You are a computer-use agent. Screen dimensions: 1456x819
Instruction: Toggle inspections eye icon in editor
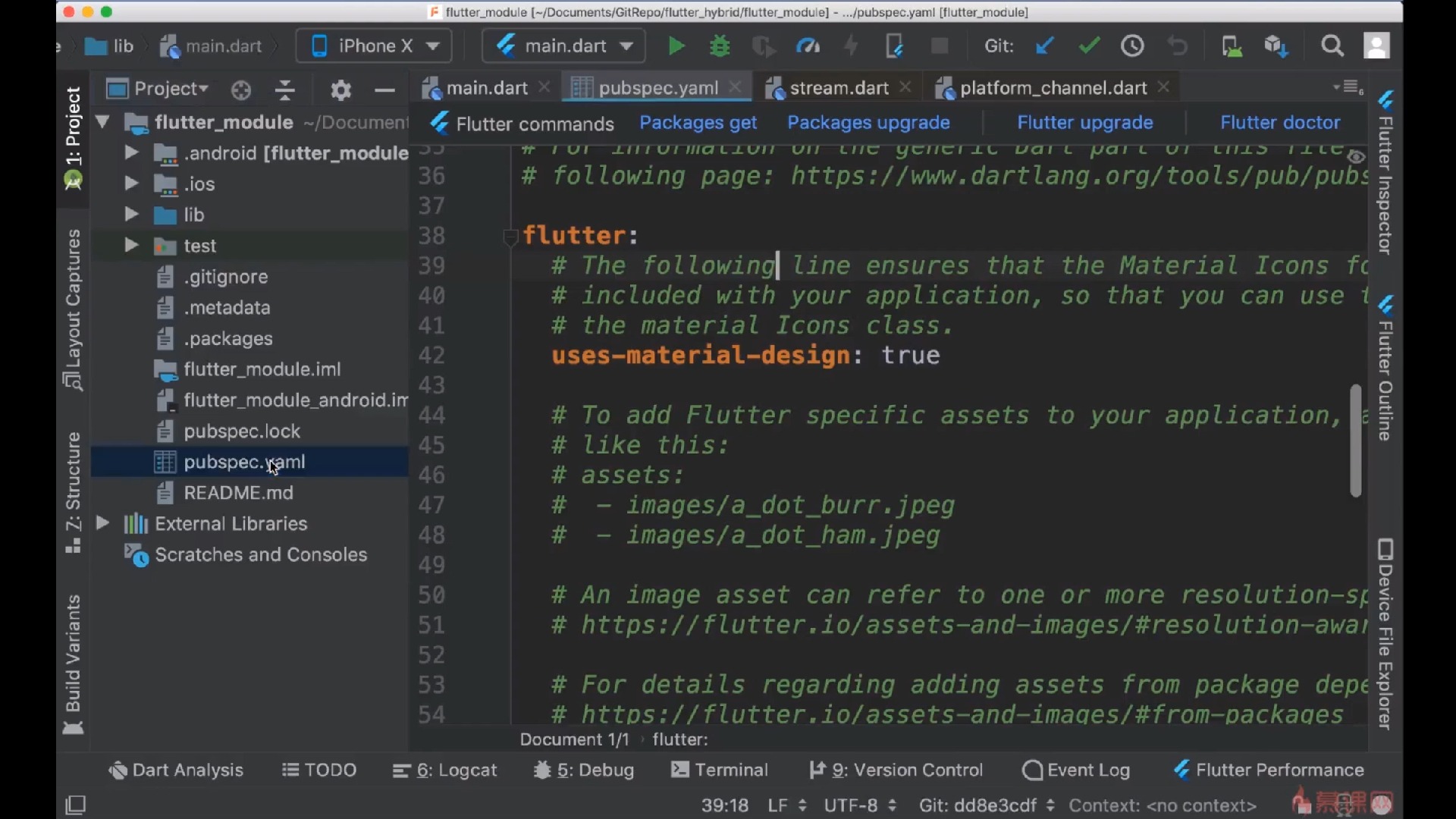1356,157
